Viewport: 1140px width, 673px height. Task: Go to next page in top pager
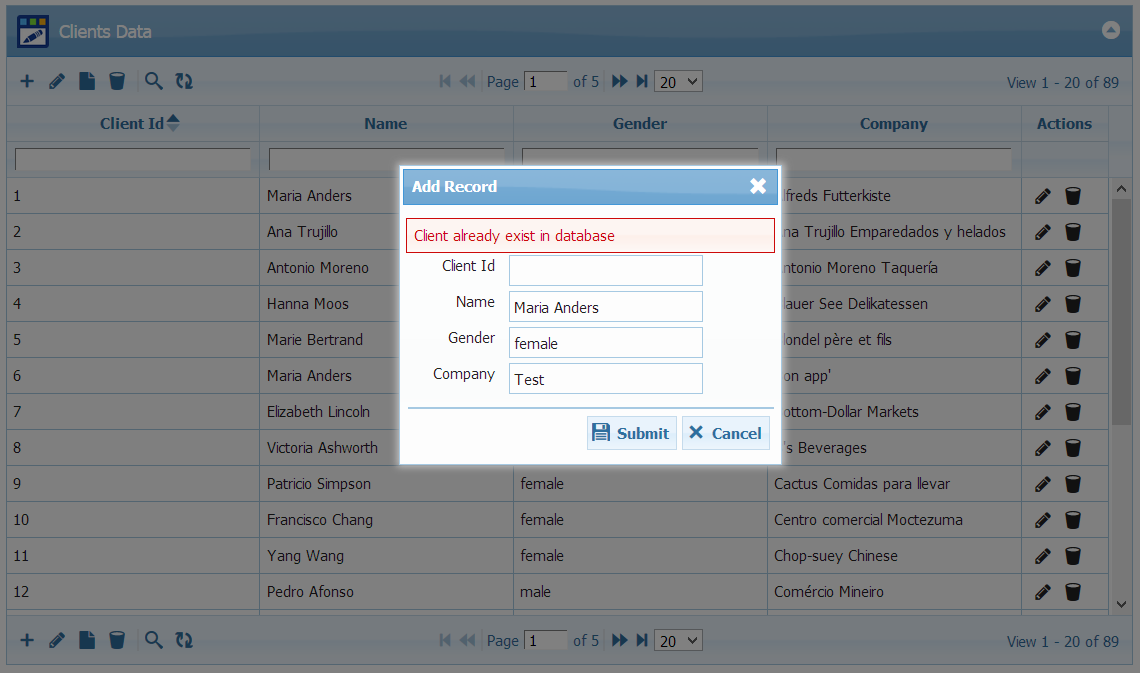coord(620,81)
